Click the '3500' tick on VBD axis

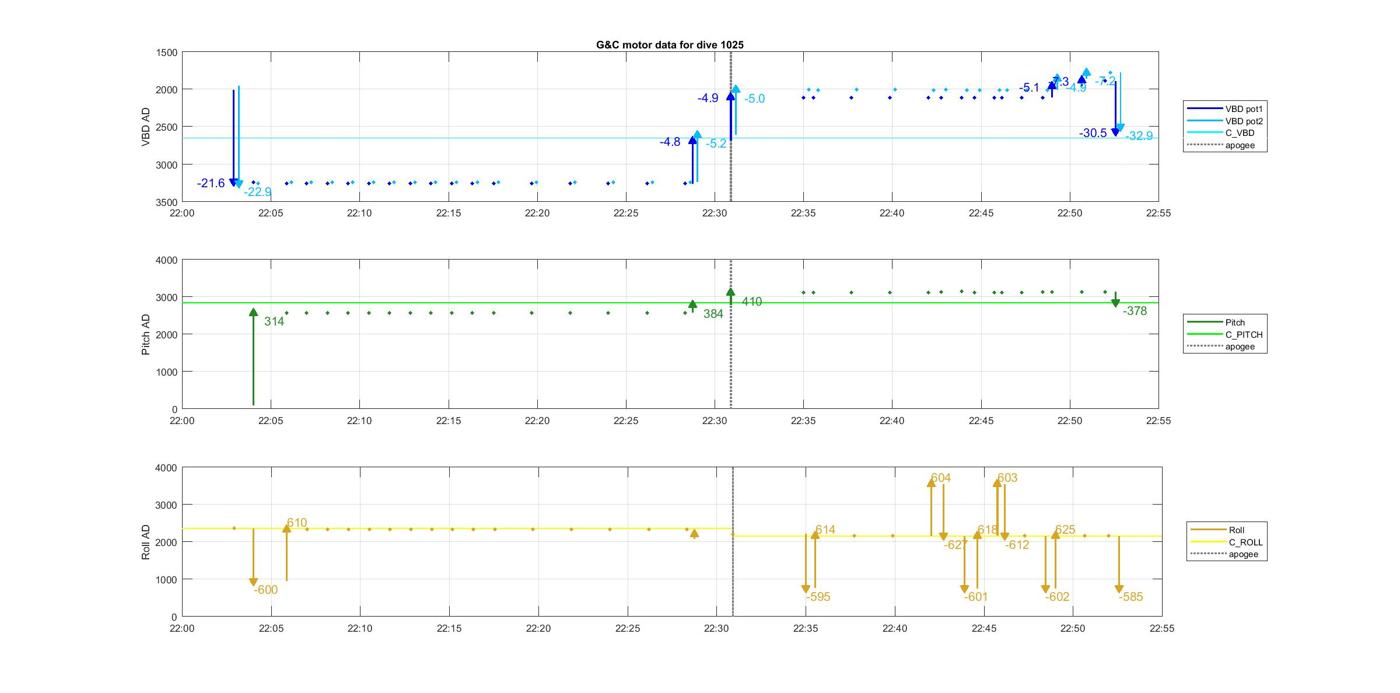tap(167, 202)
